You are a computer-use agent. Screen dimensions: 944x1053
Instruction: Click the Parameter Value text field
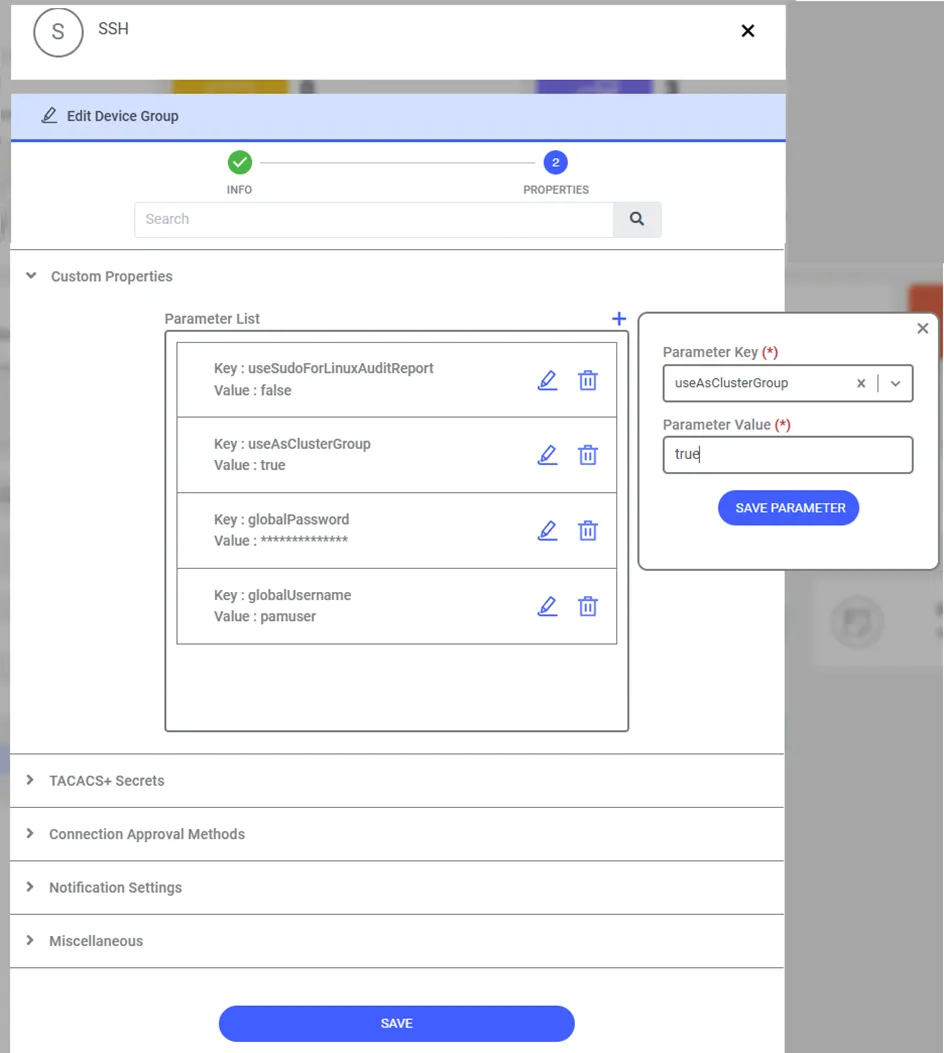pyautogui.click(x=788, y=455)
